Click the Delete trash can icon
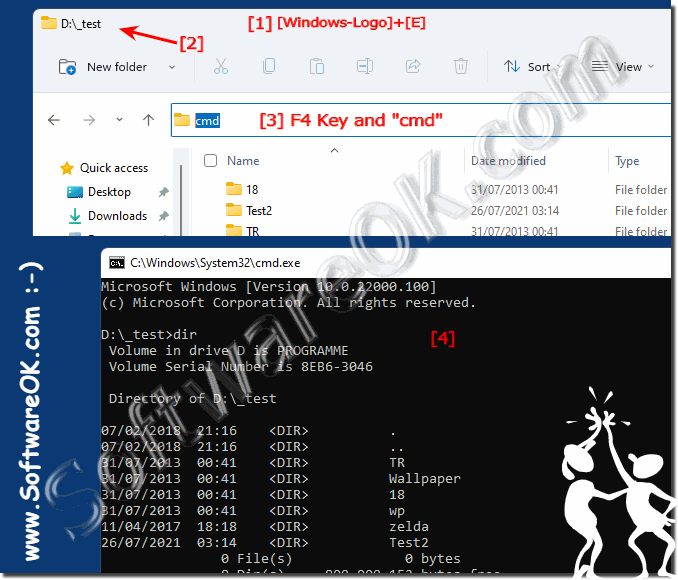The image size is (678, 580). click(x=461, y=67)
